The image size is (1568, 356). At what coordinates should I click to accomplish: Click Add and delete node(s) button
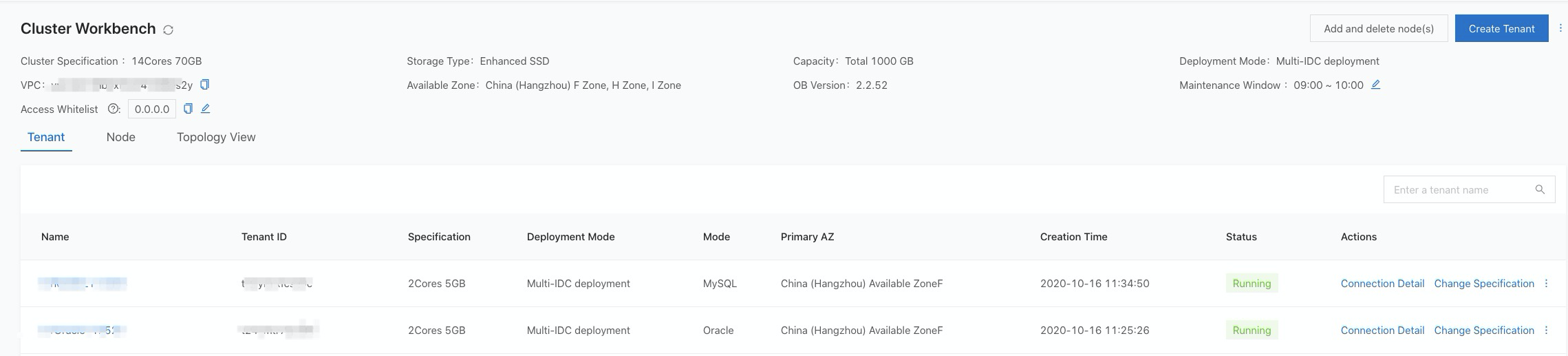coord(1379,28)
